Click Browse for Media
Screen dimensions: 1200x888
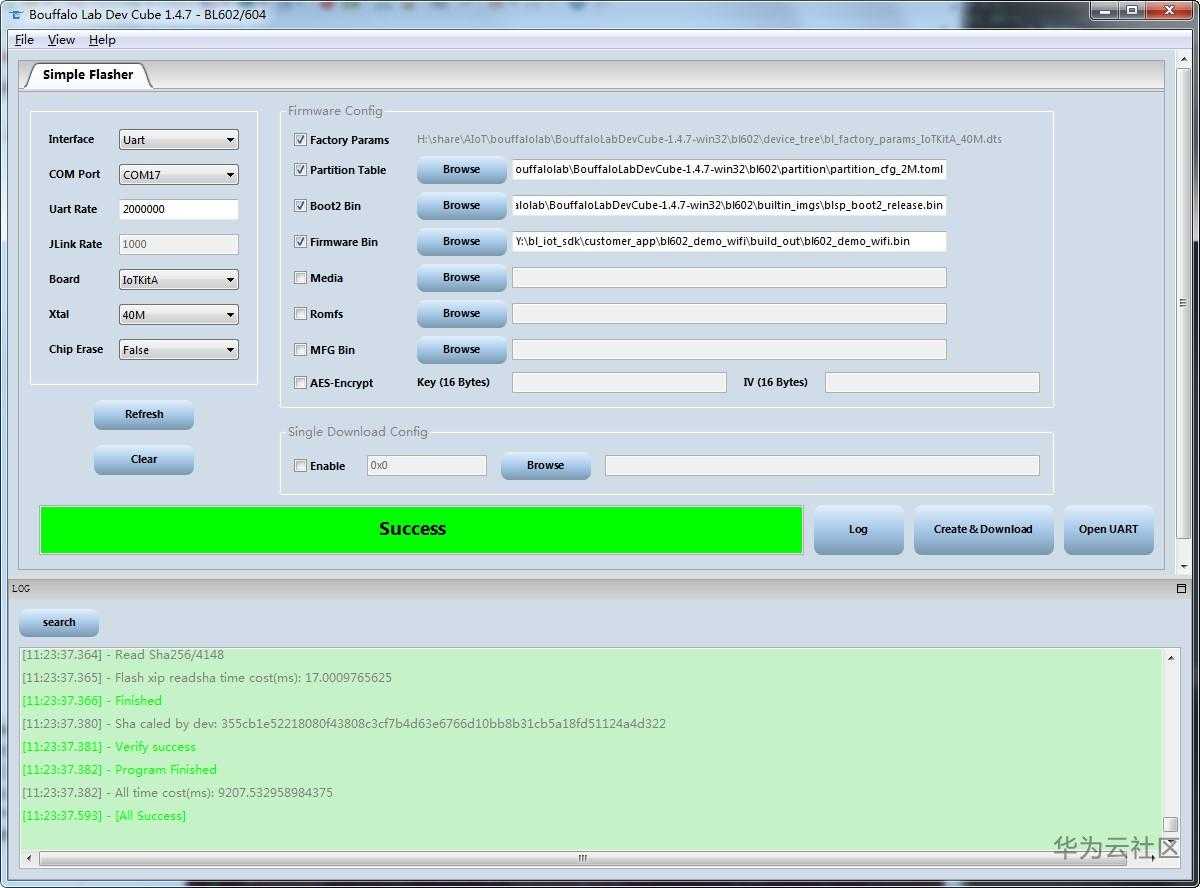pyautogui.click(x=461, y=278)
